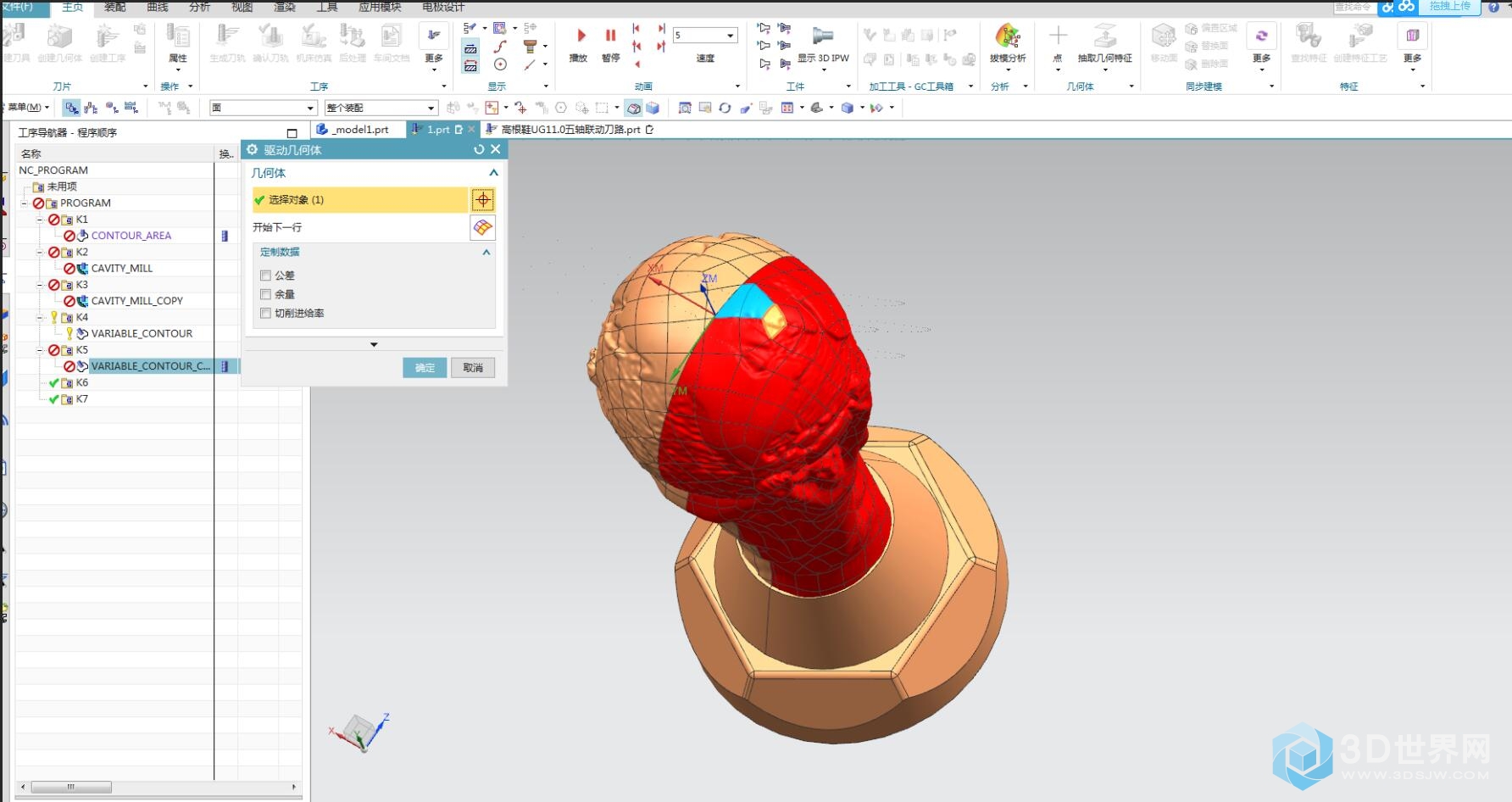Select the CAVITY_MILL_COPY operation
This screenshot has height=802, width=1512.
click(136, 301)
